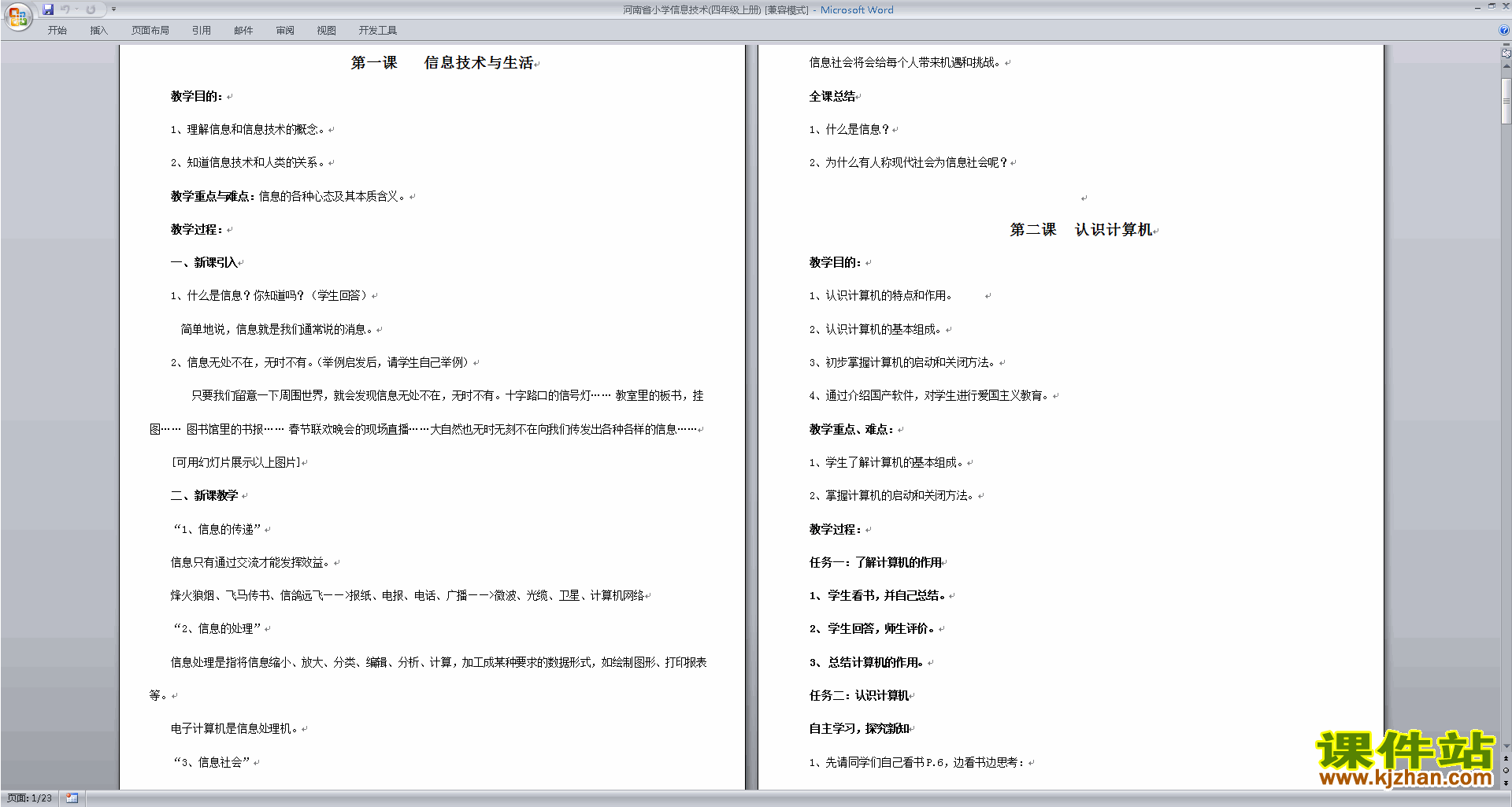
Task: Open the Office button menu
Action: 17,17
